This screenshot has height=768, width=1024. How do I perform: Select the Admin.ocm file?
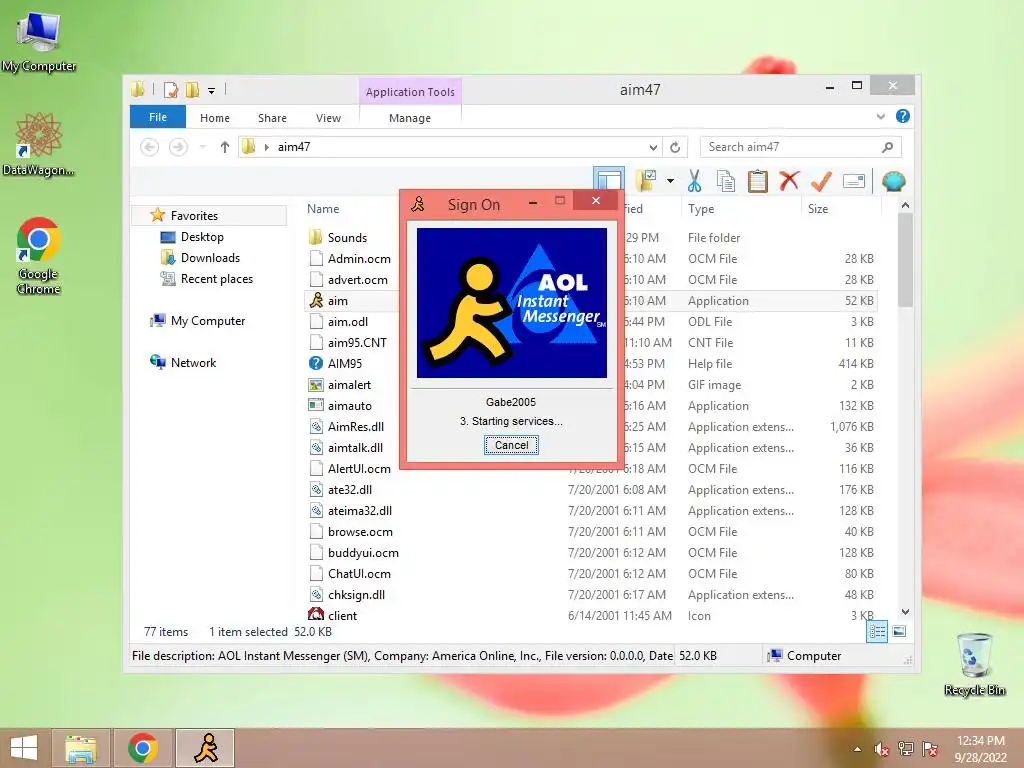pyautogui.click(x=359, y=259)
